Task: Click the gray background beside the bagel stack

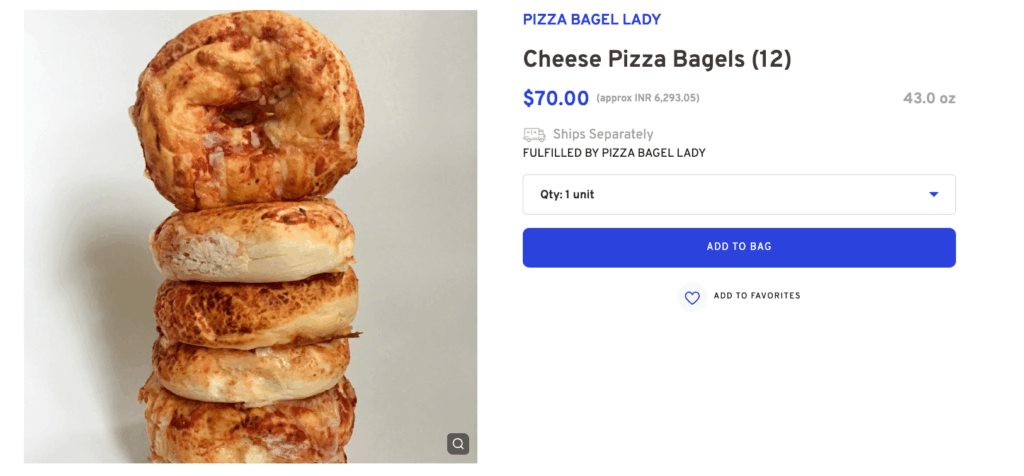Action: [x=420, y=250]
